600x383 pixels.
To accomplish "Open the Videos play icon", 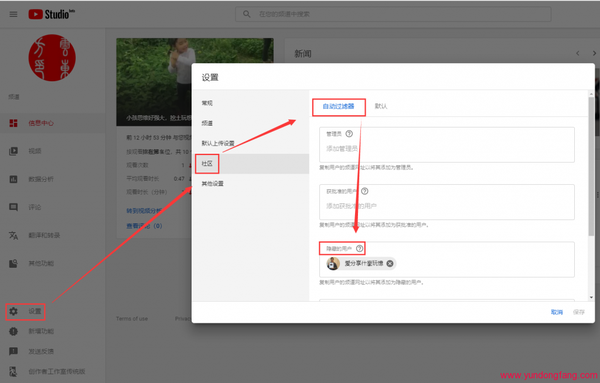I will 13,151.
